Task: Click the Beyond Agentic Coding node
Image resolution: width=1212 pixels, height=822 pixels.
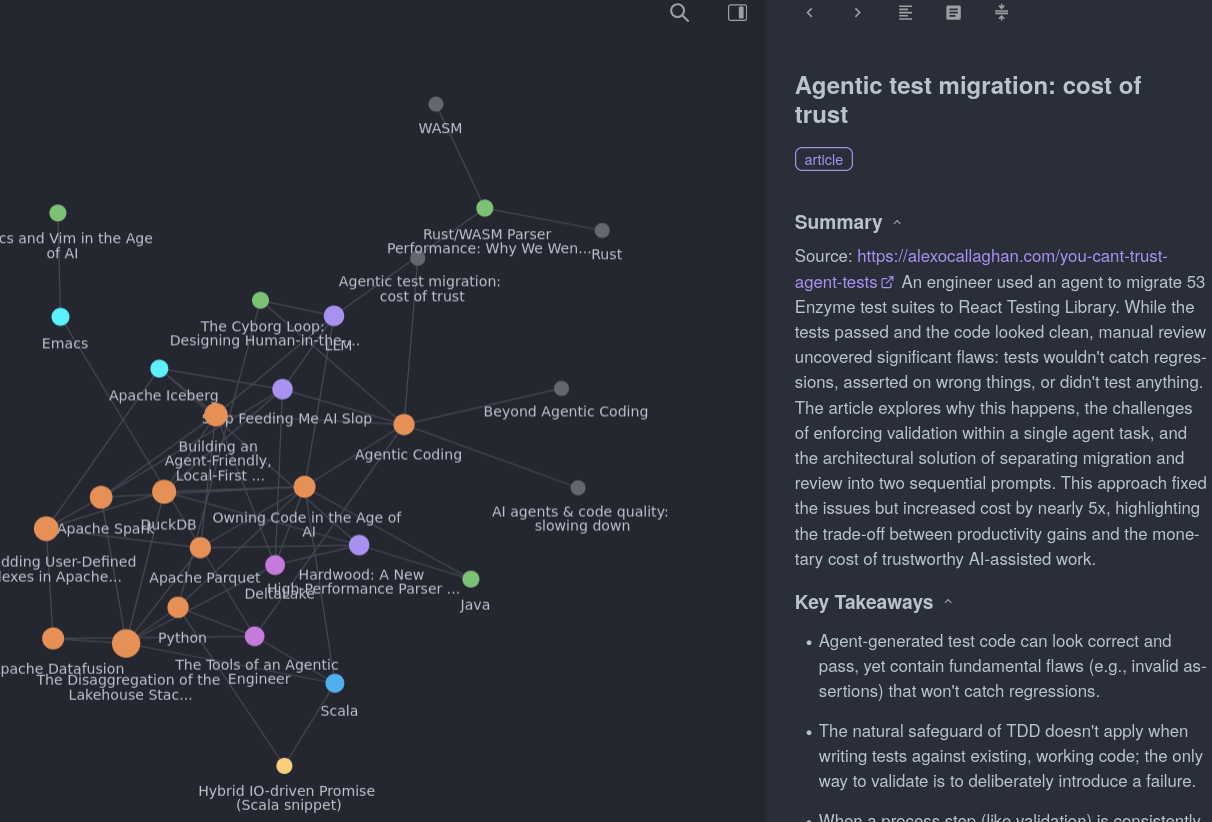Action: click(x=561, y=388)
